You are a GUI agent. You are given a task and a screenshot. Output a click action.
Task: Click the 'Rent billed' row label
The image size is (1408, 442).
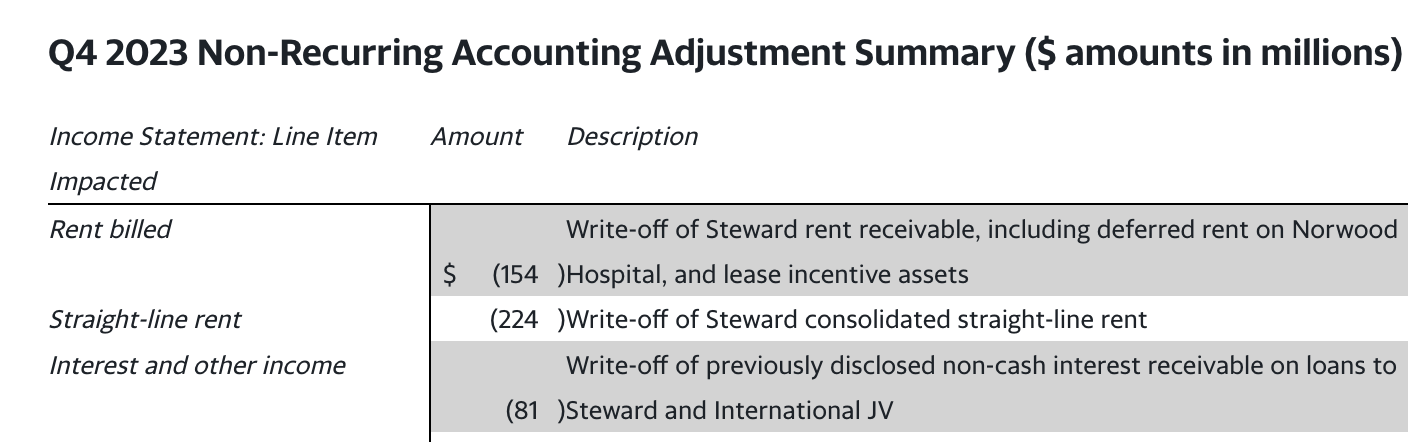(110, 229)
